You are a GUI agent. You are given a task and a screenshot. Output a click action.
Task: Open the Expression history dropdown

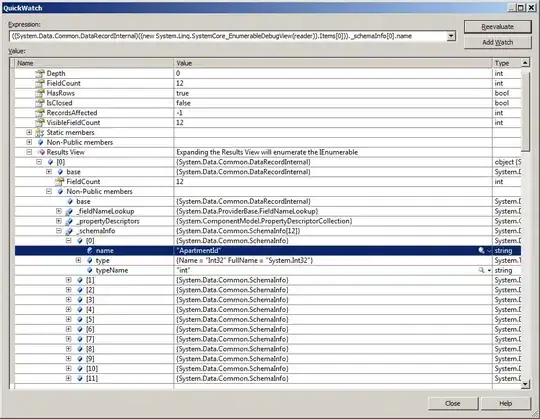451,36
